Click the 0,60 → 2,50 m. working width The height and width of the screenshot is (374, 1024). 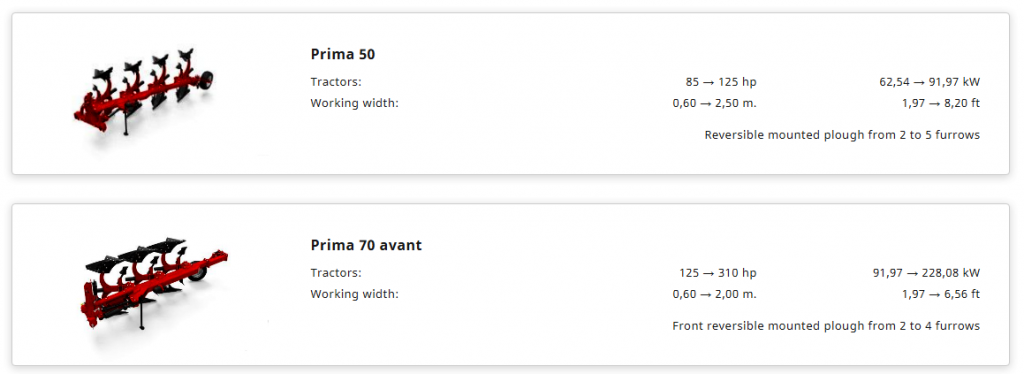click(x=714, y=103)
